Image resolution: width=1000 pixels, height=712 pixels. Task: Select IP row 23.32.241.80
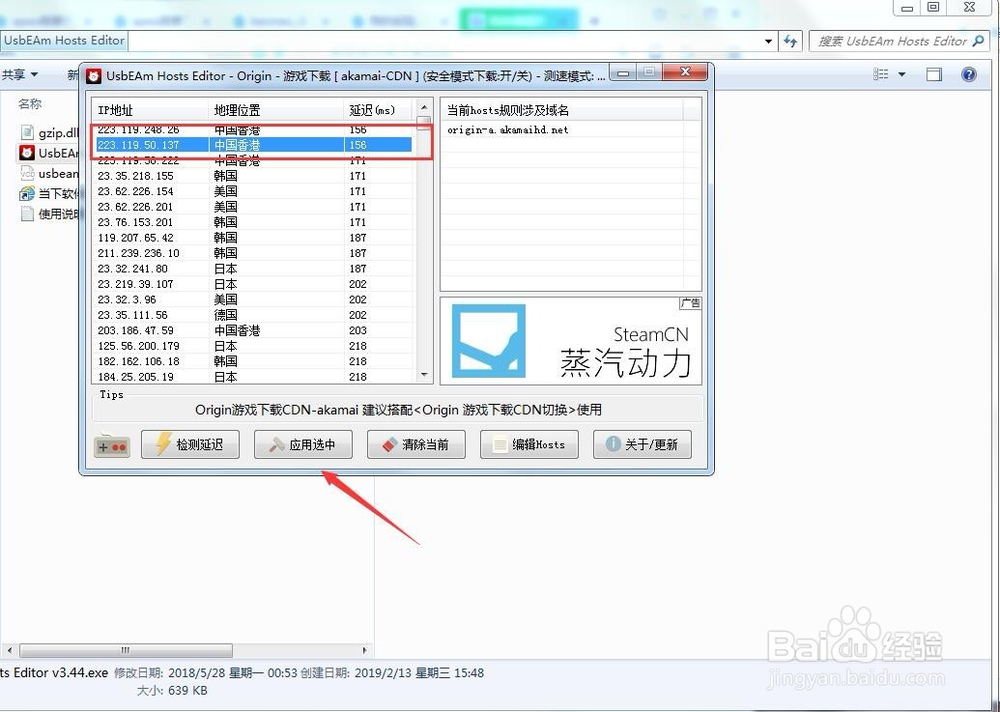(x=254, y=269)
